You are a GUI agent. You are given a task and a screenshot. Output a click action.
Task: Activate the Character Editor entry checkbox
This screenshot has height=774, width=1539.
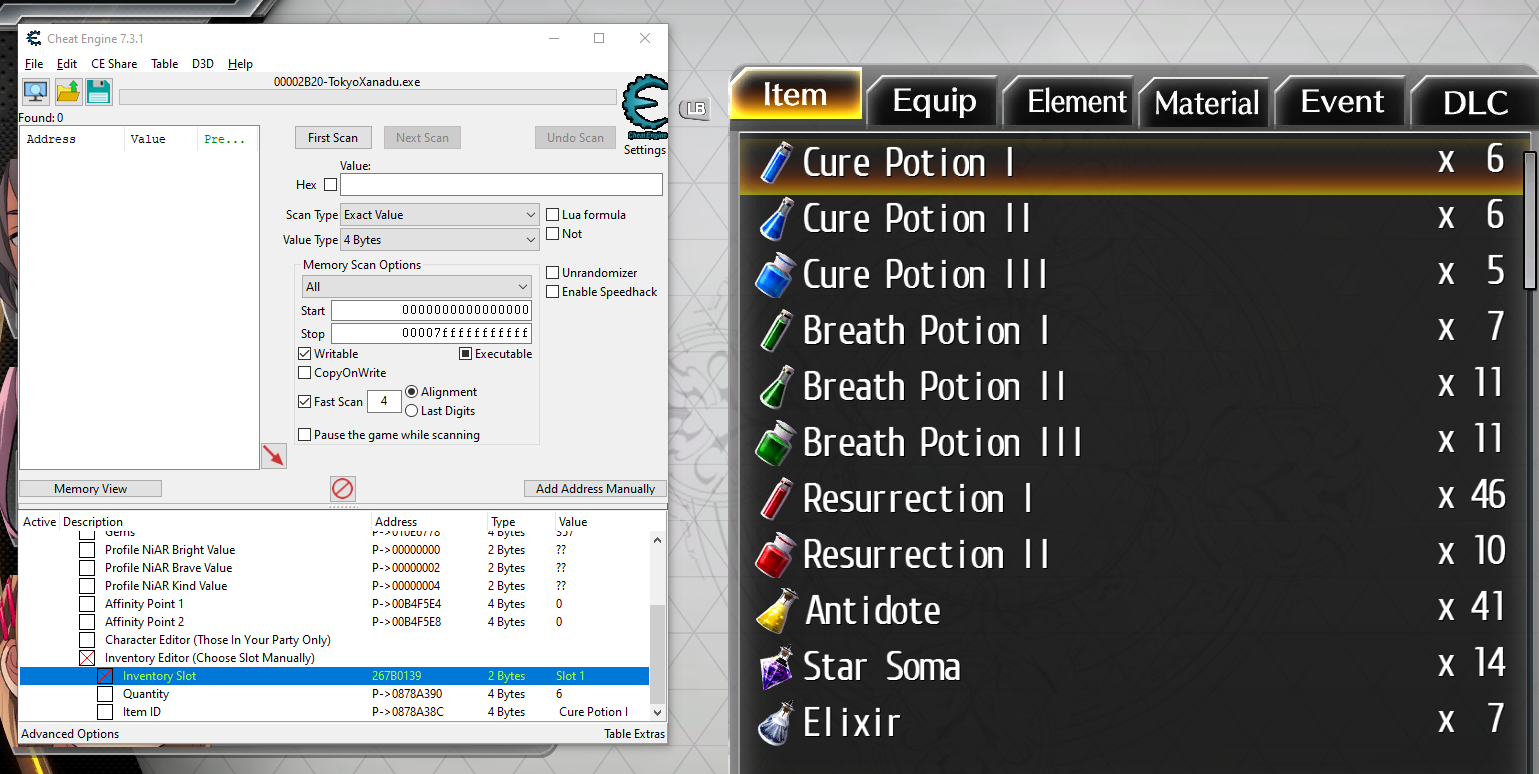[87, 640]
